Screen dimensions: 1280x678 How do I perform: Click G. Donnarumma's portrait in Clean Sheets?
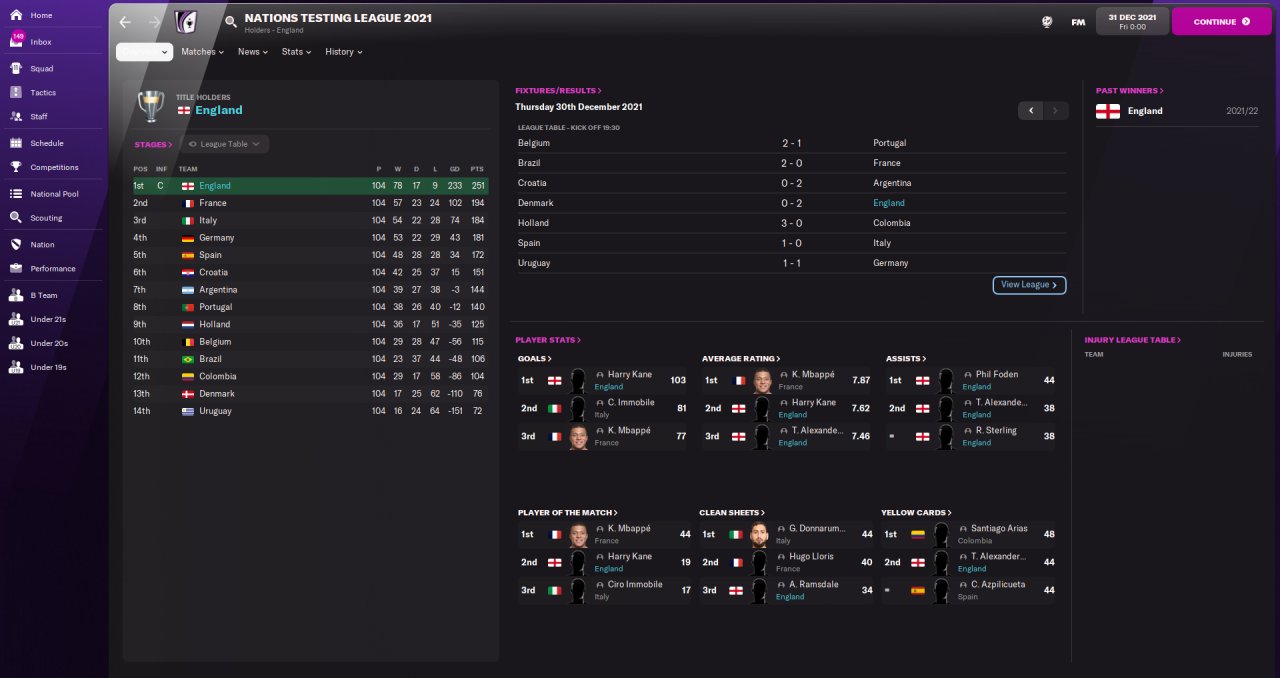759,534
